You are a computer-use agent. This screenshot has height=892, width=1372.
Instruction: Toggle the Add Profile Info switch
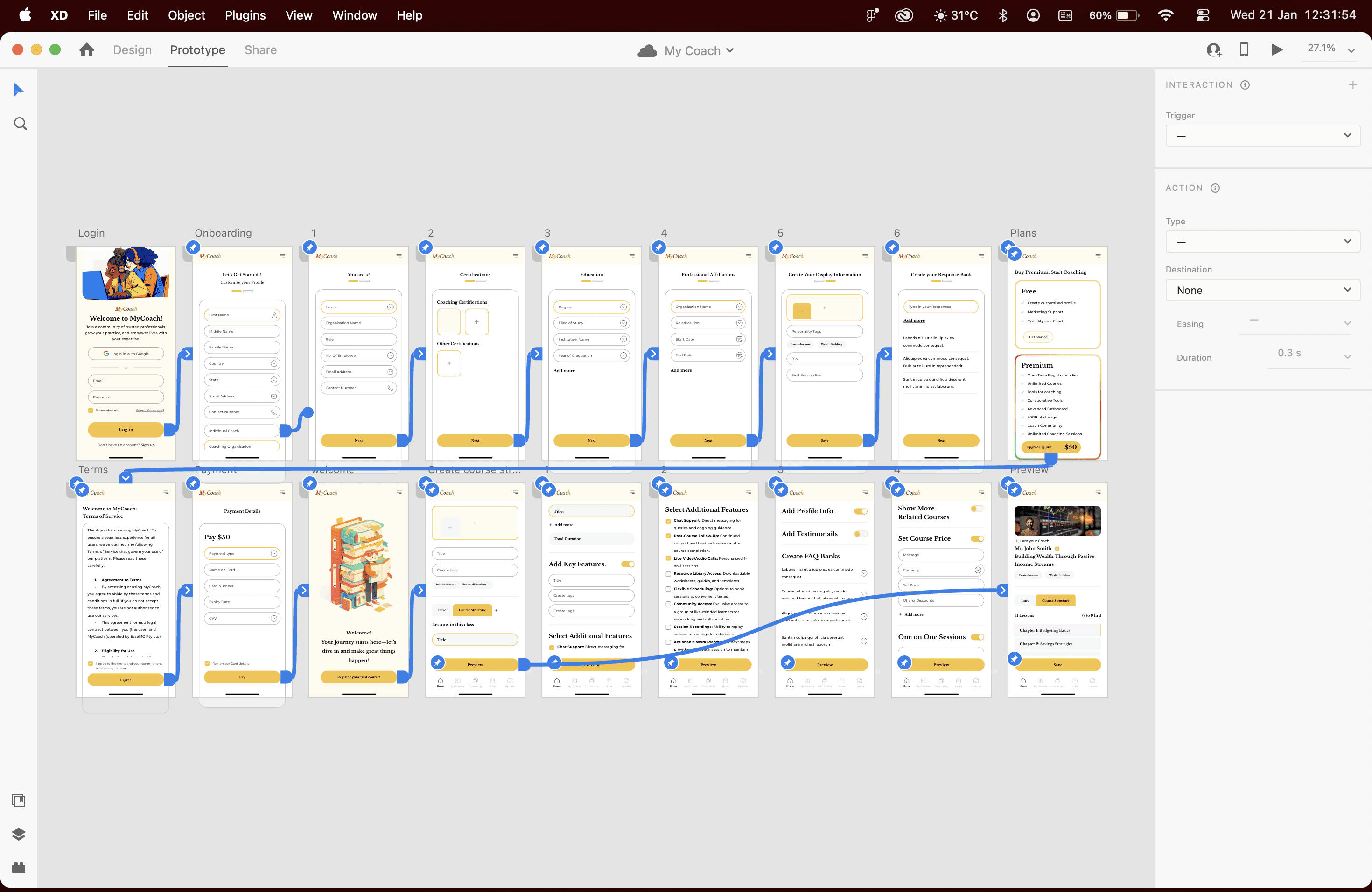pos(860,511)
